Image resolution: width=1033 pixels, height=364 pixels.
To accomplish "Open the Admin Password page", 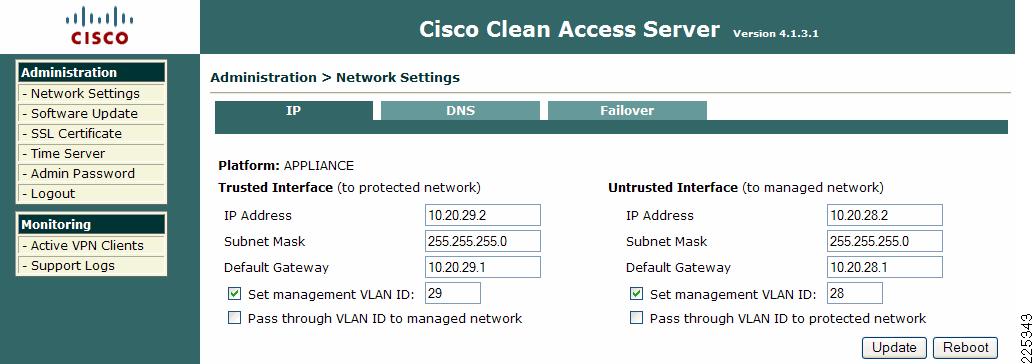I will point(92,174).
